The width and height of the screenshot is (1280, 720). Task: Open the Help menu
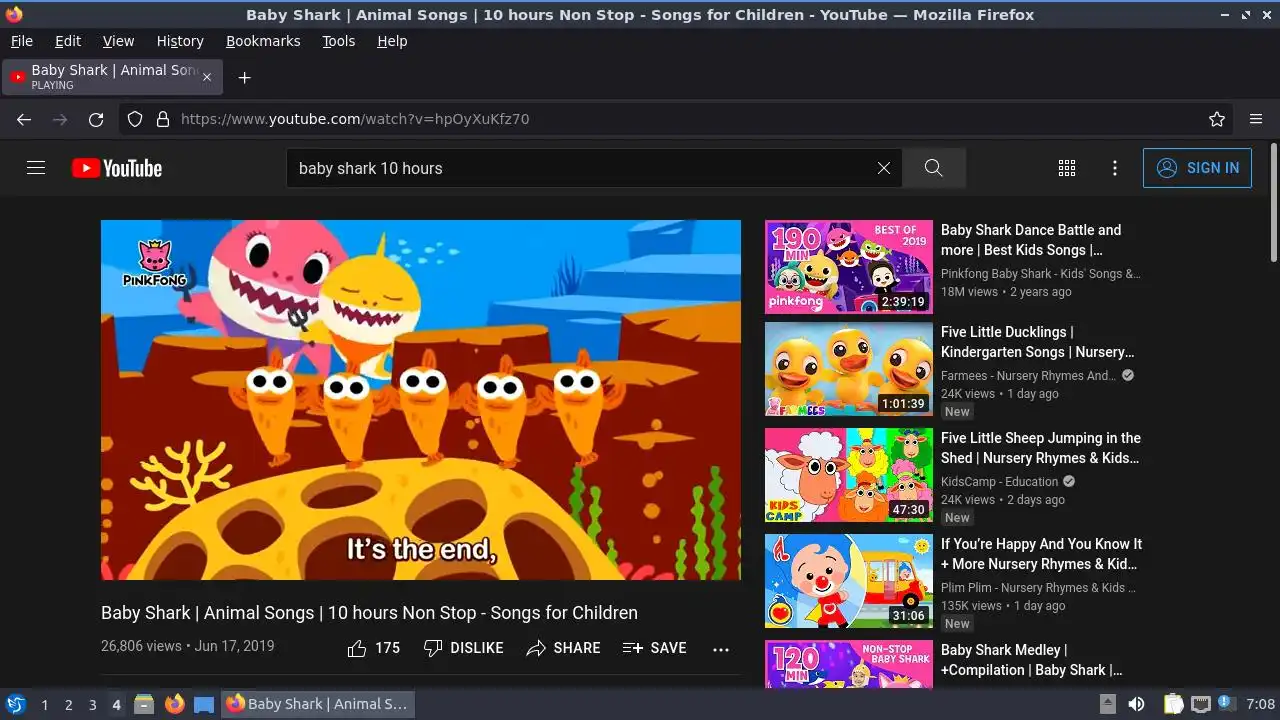(x=392, y=41)
